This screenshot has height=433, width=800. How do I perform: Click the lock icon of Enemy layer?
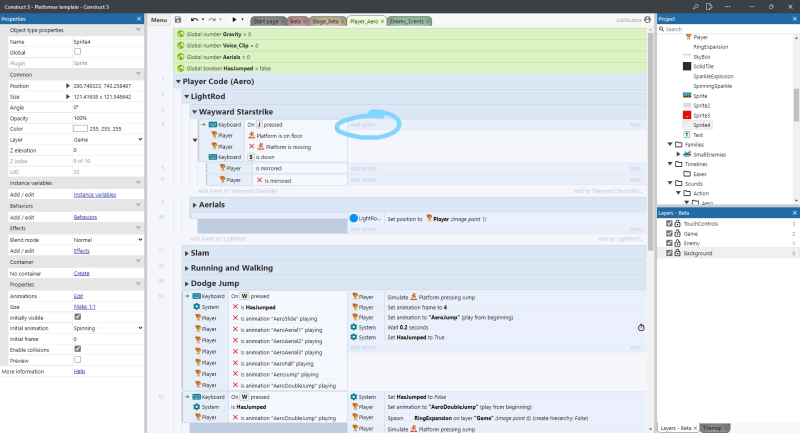tap(678, 243)
